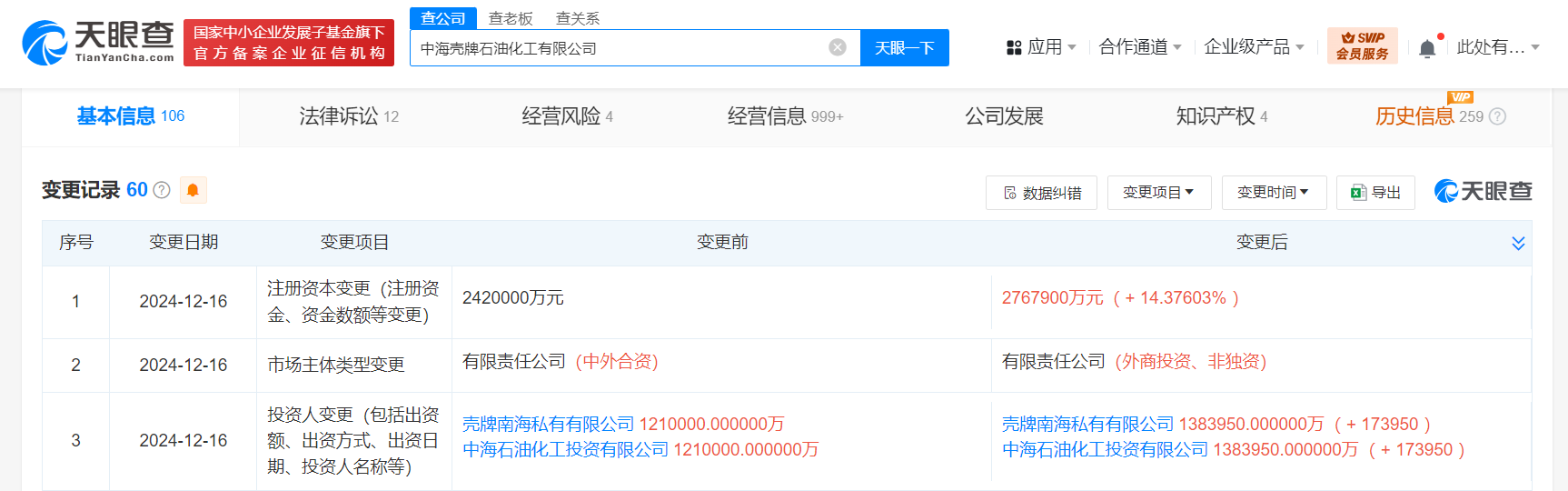Click the 变更日期 column header
Image resolution: width=1568 pixels, height=491 pixels.
184,242
